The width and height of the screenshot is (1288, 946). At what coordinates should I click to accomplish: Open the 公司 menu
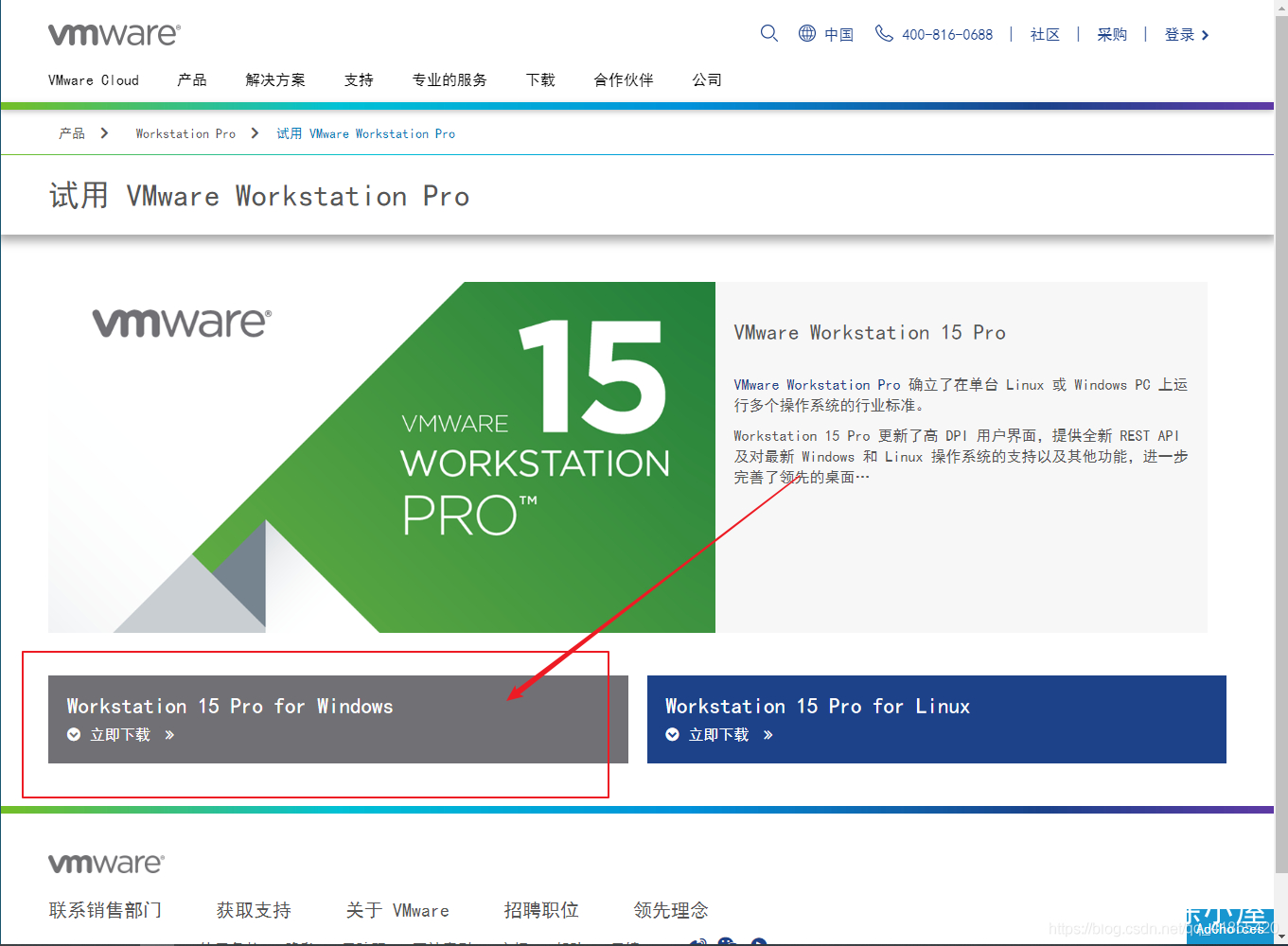pyautogui.click(x=707, y=80)
